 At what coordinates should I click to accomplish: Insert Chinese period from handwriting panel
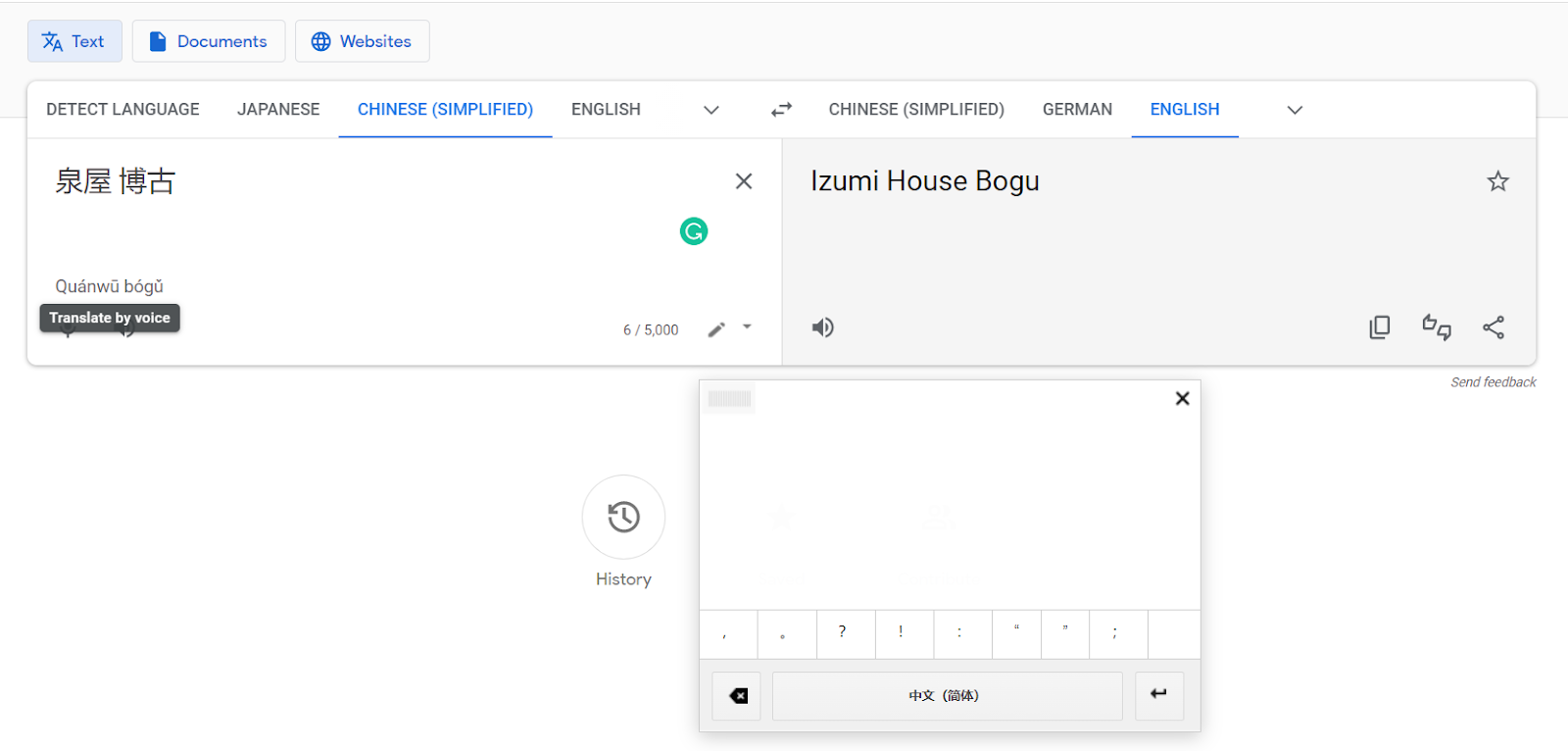(x=787, y=634)
